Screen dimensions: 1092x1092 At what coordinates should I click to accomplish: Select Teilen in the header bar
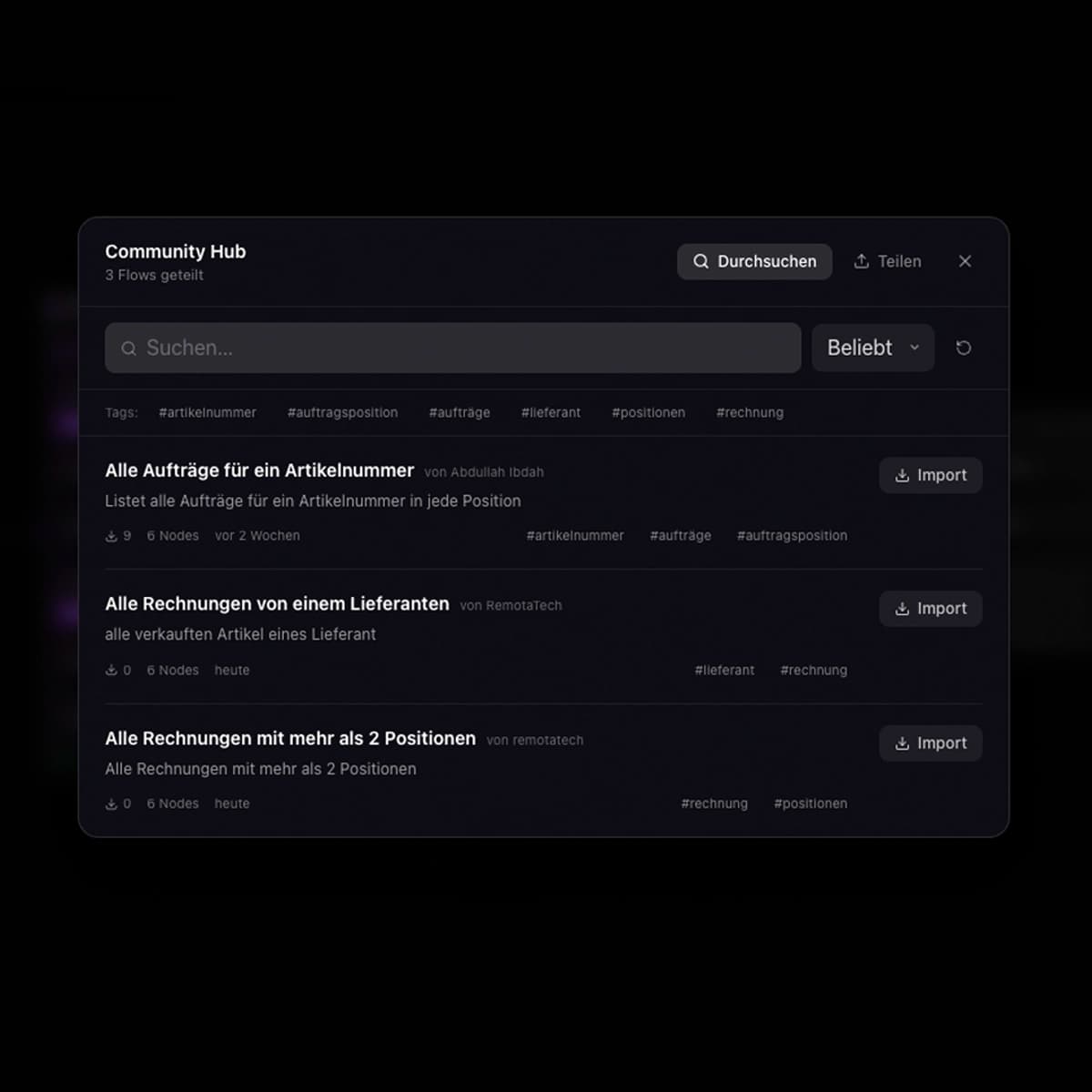[x=887, y=261]
